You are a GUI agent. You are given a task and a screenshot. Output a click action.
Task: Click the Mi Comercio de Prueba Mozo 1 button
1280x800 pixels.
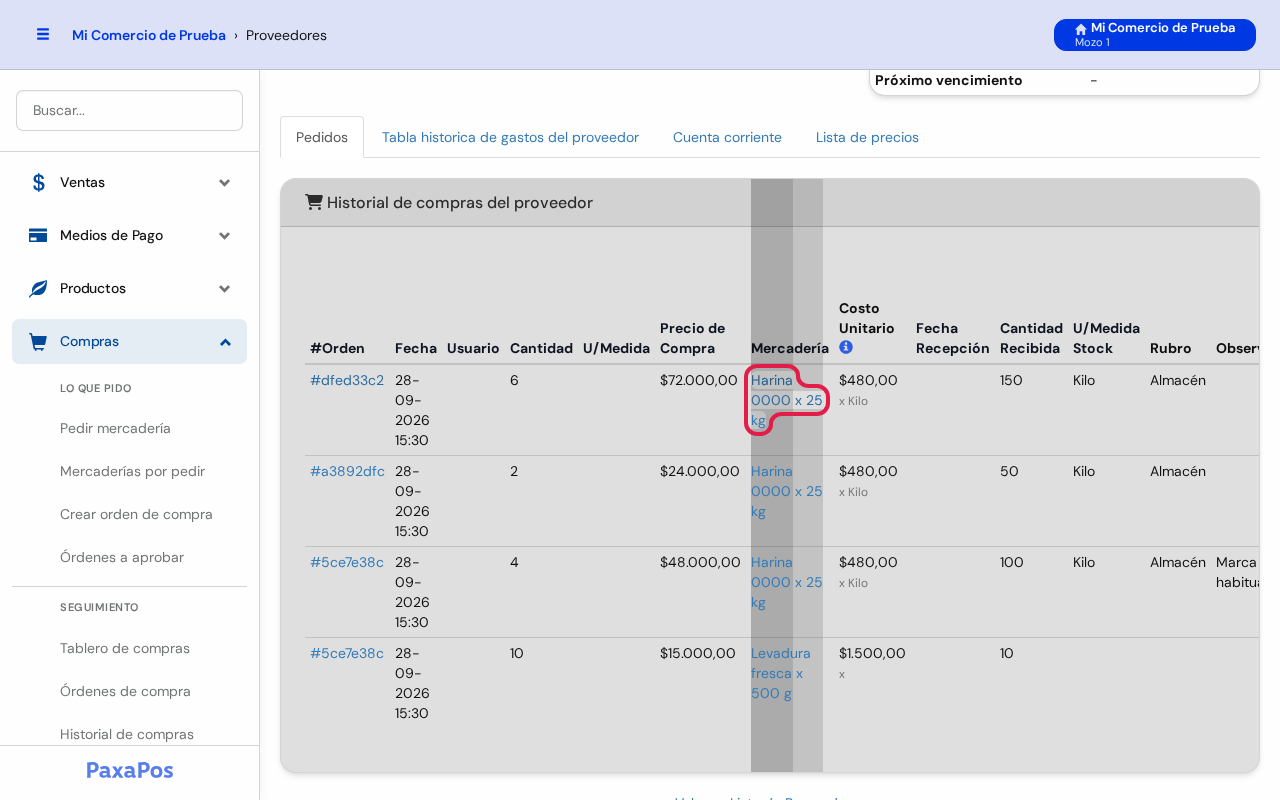pos(1155,35)
